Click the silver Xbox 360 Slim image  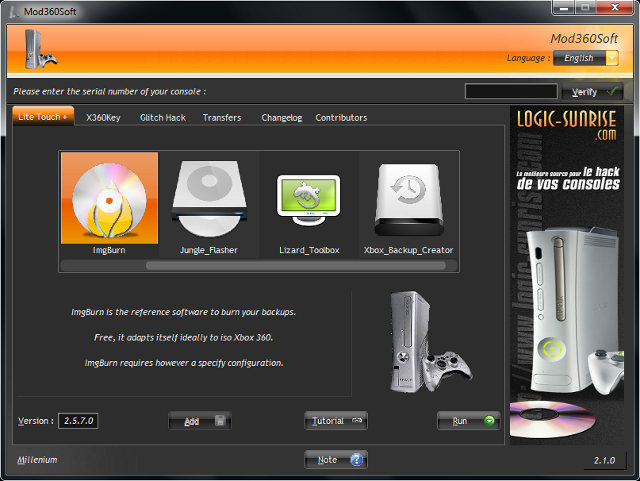(x=429, y=342)
